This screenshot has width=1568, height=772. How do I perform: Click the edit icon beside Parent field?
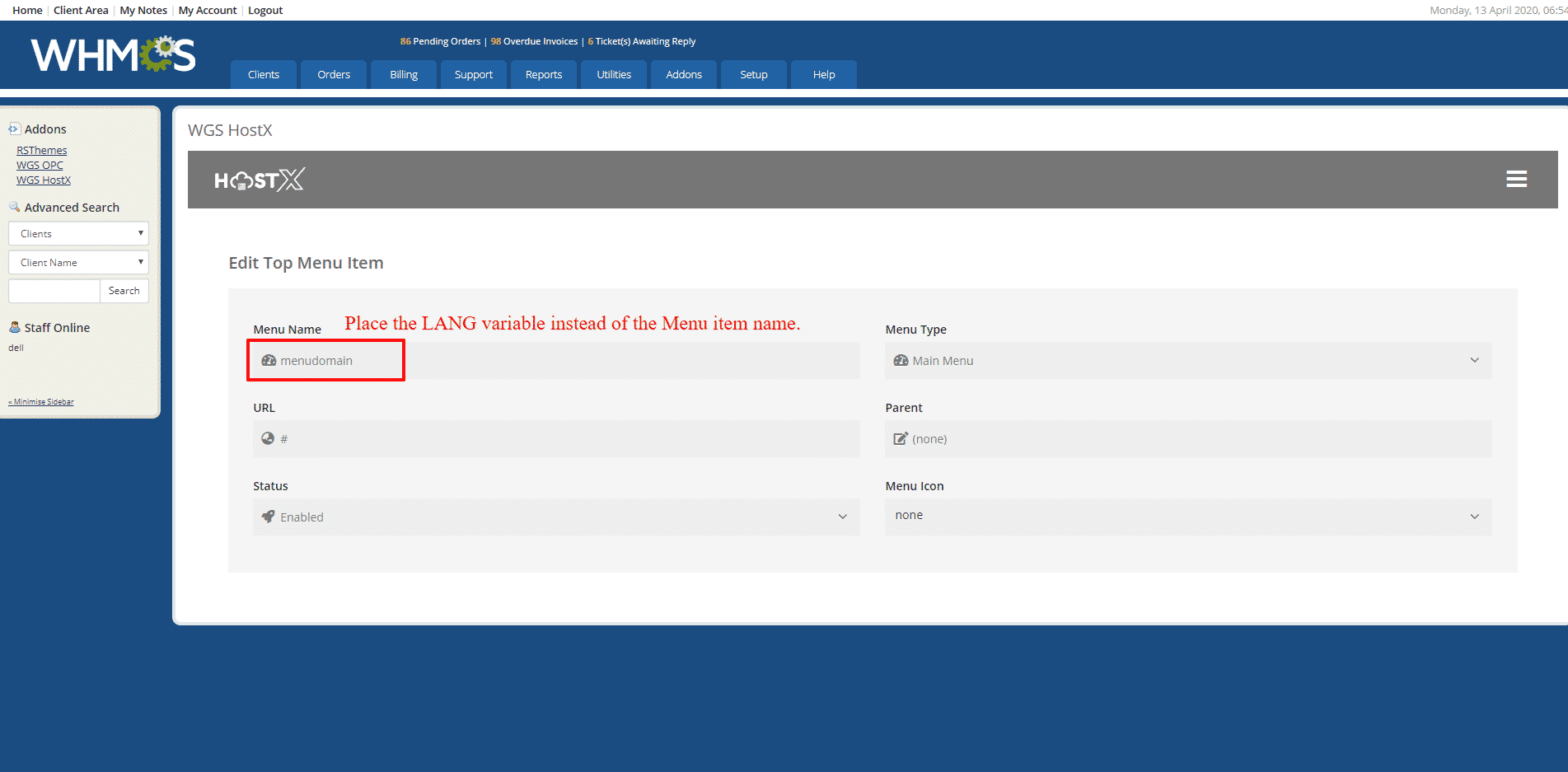[x=901, y=439]
